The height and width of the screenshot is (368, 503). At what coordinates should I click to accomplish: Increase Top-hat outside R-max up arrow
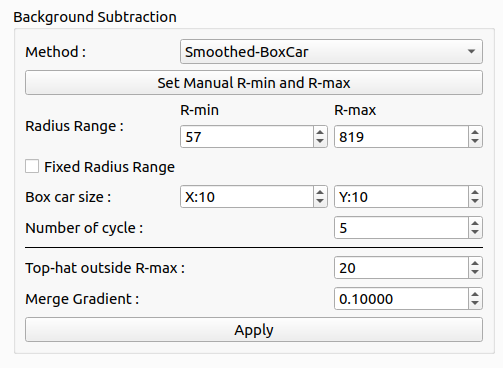[x=475, y=263]
